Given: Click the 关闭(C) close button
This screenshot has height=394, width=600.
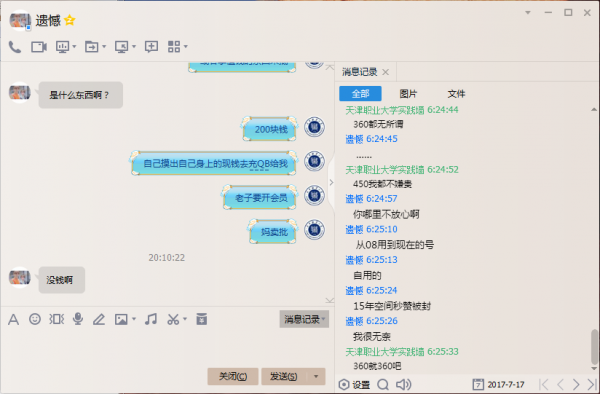Looking at the screenshot, I should pyautogui.click(x=233, y=376).
